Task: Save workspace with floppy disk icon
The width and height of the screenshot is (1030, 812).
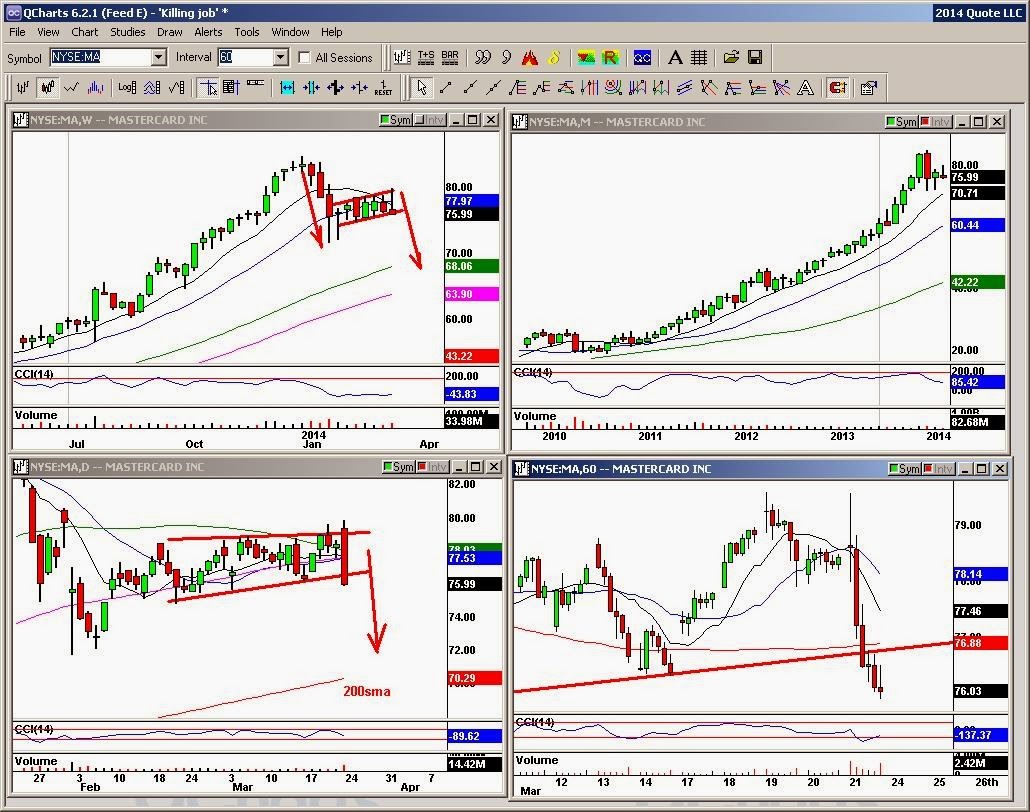Action: [x=755, y=58]
